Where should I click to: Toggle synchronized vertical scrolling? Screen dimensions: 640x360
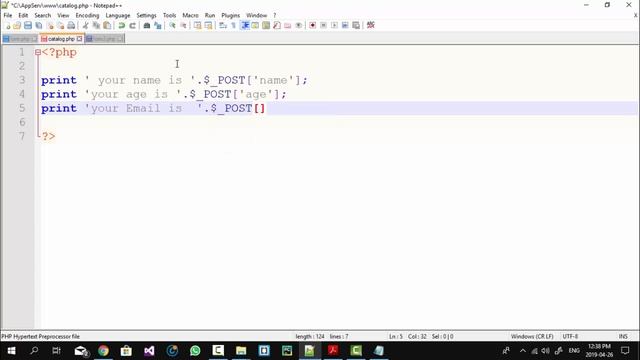198,25
